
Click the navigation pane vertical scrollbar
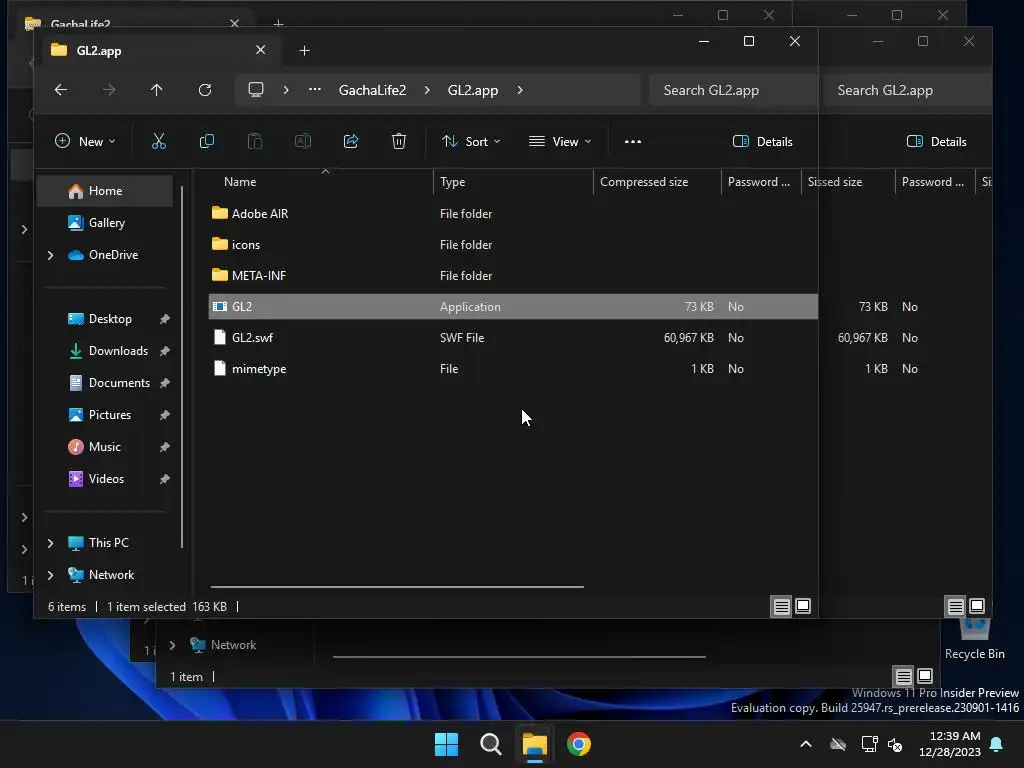pyautogui.click(x=182, y=366)
